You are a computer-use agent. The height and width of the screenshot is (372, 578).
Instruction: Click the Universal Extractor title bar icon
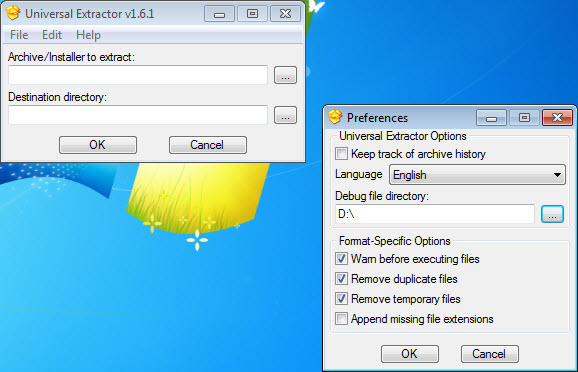click(13, 13)
